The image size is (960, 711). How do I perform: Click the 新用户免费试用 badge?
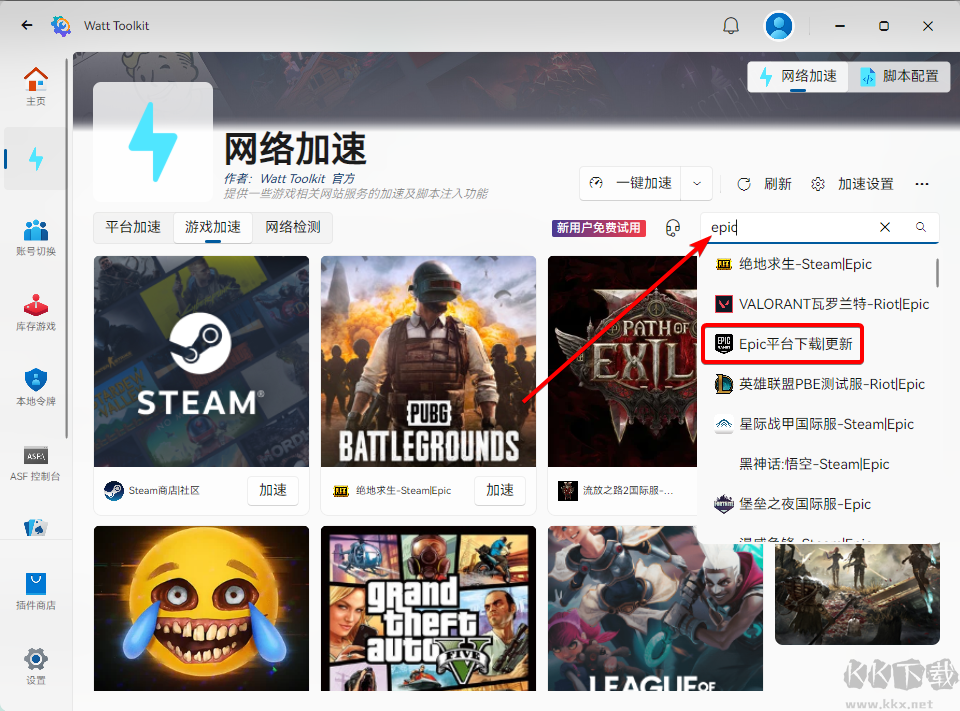pyautogui.click(x=599, y=228)
